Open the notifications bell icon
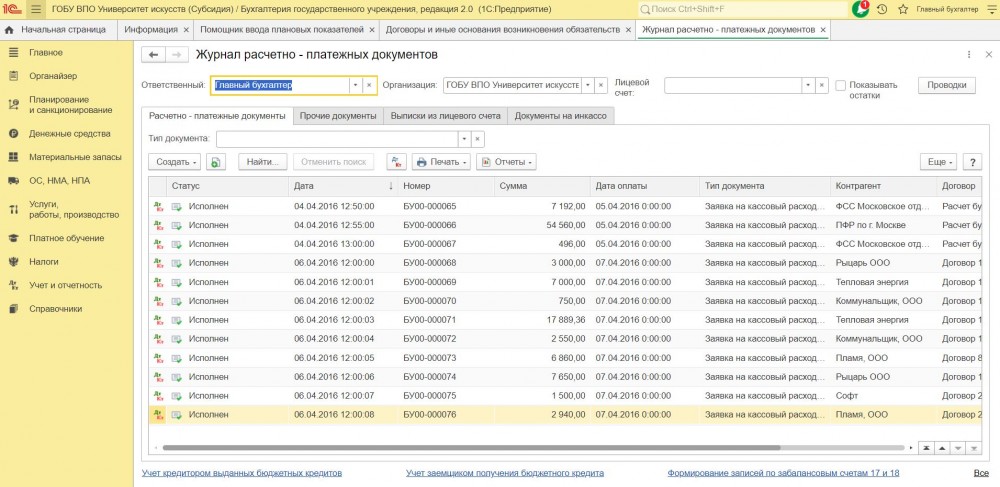This screenshot has width=1000, height=487. tap(861, 9)
